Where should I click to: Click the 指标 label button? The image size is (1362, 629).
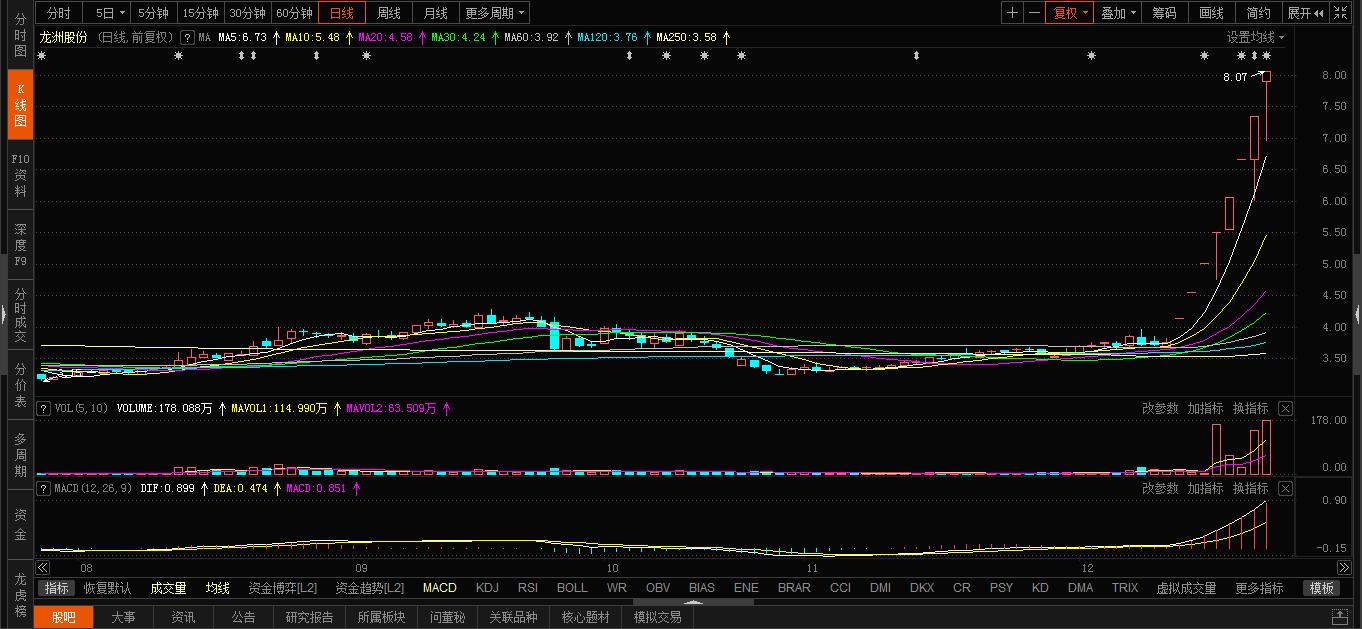coord(57,588)
